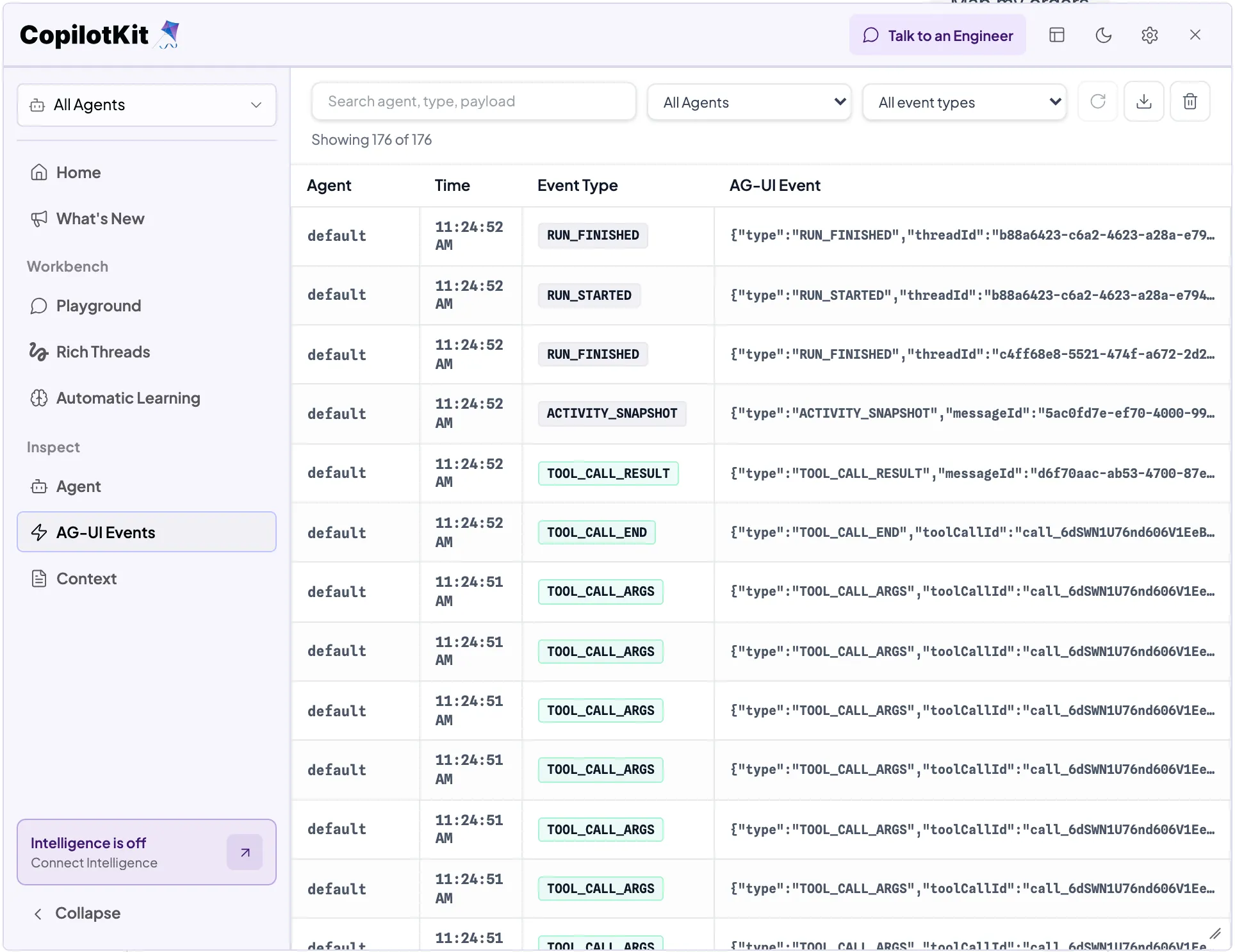Click the RUN_STARTED row timestamp

tap(470, 295)
